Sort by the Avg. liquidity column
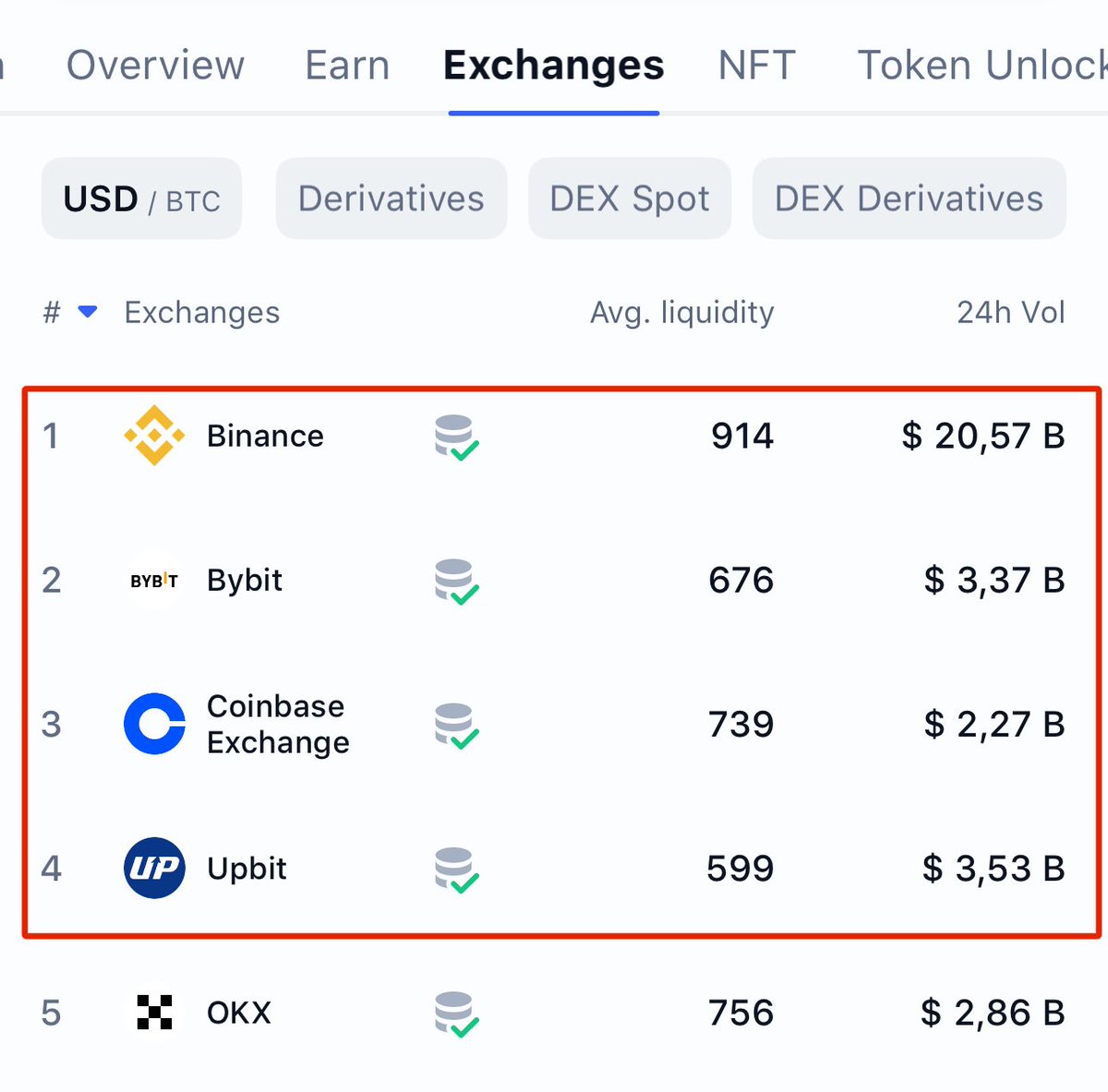The height and width of the screenshot is (1092, 1108). 682,313
